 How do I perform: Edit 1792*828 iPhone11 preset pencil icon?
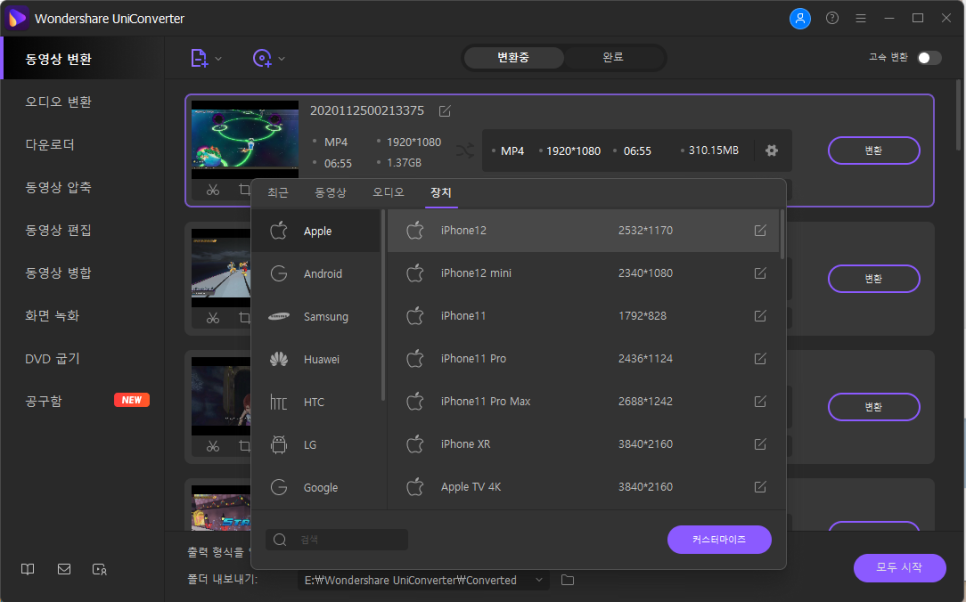click(x=760, y=316)
